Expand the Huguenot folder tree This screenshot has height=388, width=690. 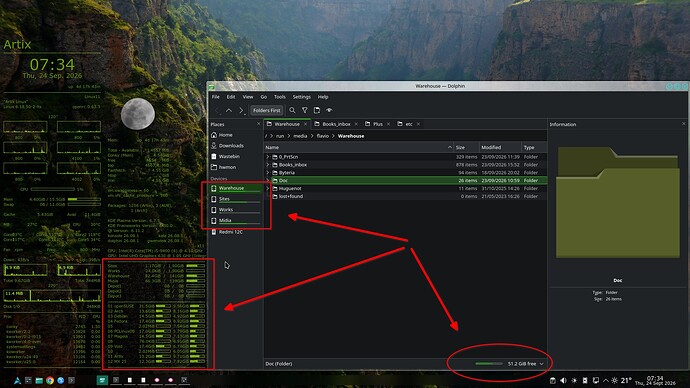tap(268, 188)
